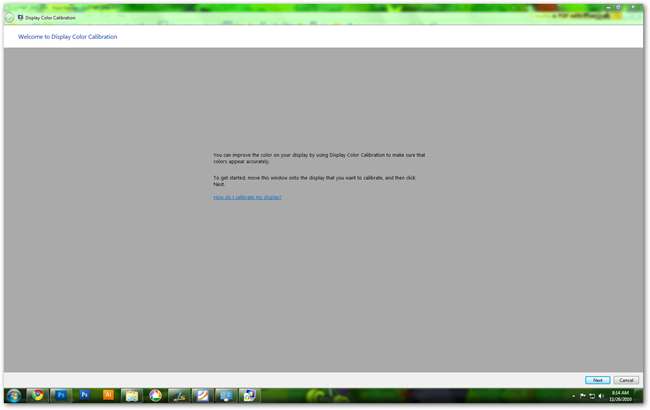The width and height of the screenshot is (650, 410).
Task: Open 'How do I calibrate my display?' link
Action: (247, 197)
